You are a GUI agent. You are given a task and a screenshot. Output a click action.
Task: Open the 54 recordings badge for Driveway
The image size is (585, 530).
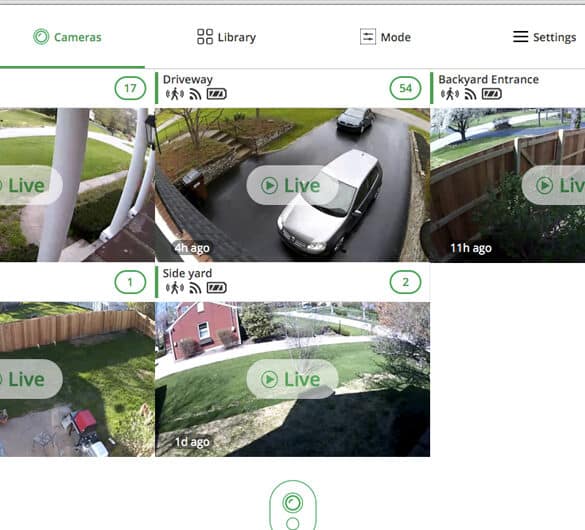coord(405,88)
